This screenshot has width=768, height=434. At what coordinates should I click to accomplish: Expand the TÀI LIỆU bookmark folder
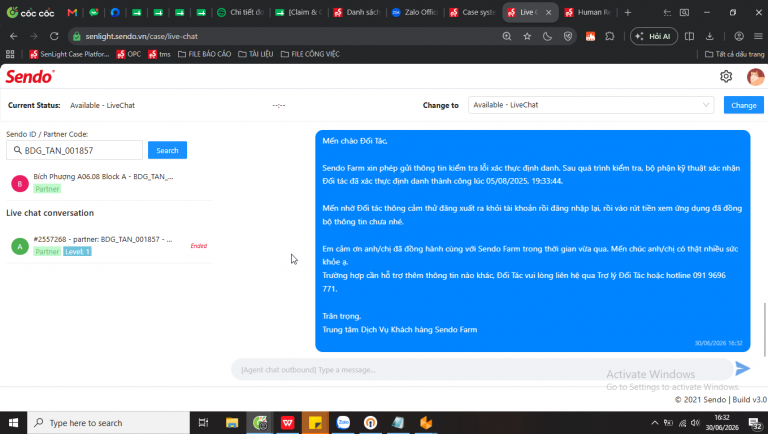[256, 54]
